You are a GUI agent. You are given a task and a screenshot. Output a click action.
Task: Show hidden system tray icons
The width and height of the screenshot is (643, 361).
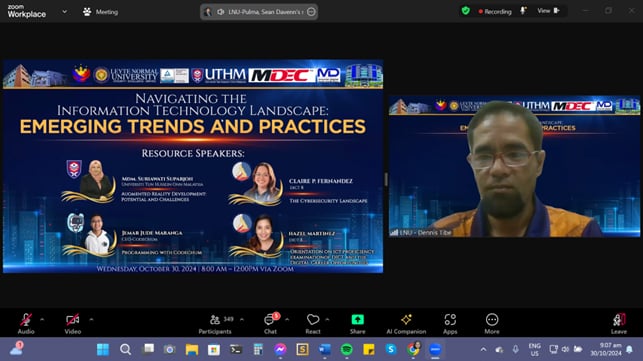pos(483,350)
